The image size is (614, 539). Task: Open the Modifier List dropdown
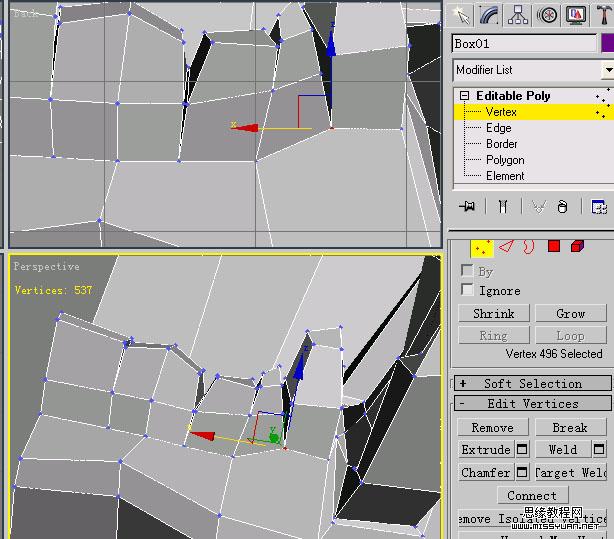[x=533, y=70]
